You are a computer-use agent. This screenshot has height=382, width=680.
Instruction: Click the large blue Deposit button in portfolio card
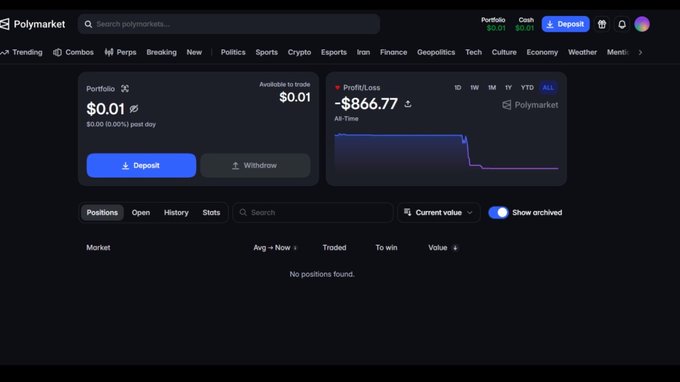click(141, 165)
